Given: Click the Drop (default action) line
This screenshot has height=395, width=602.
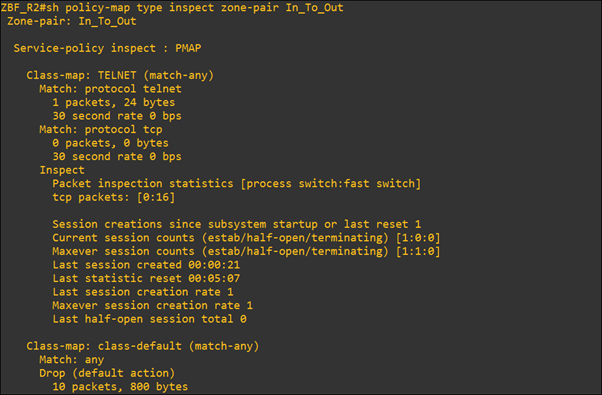Looking at the screenshot, I should [107, 373].
